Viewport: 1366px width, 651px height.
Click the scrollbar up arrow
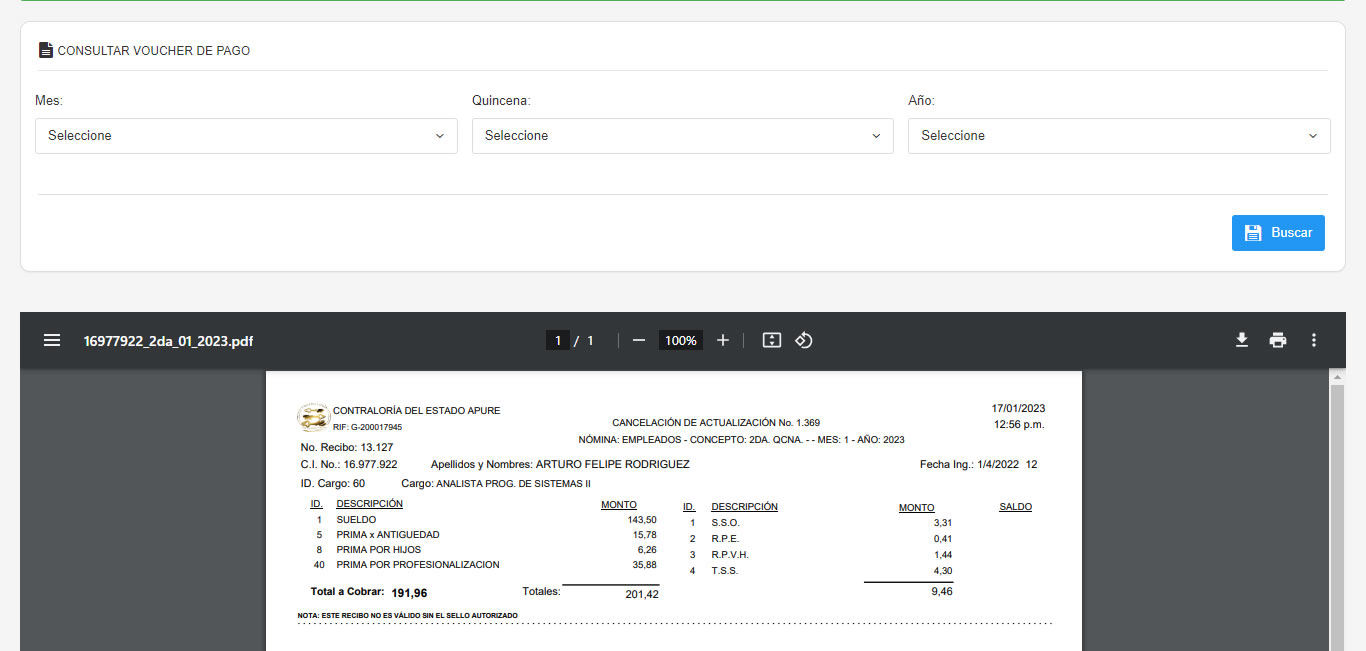(x=1337, y=377)
